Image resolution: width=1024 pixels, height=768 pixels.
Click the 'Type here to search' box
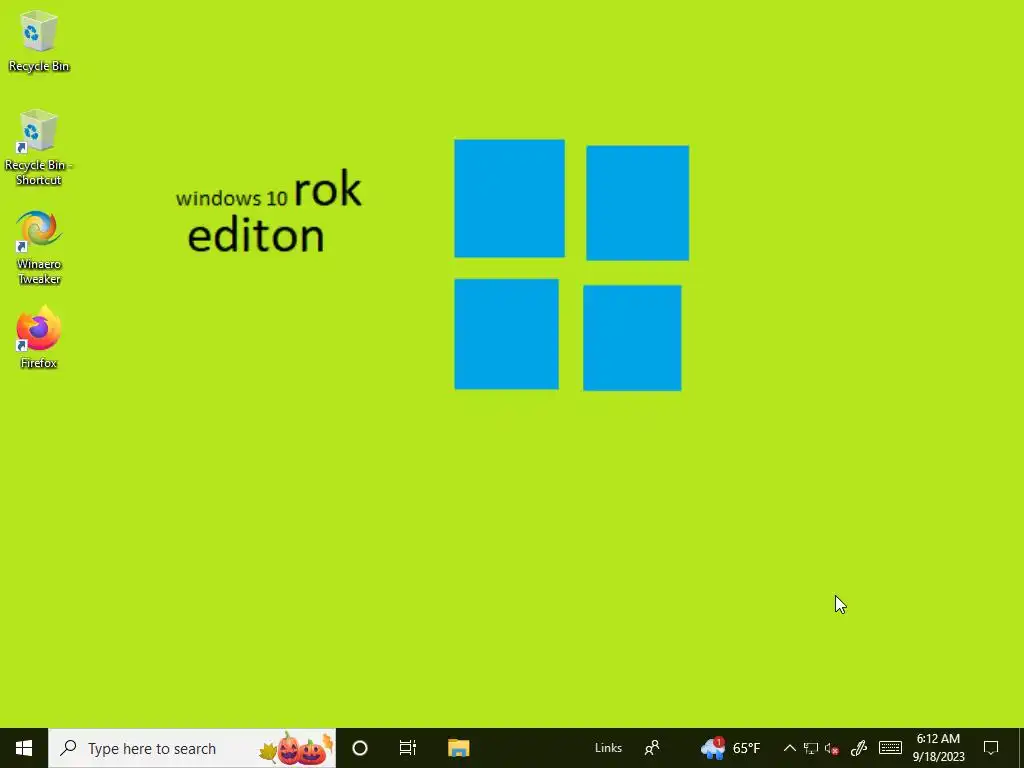click(192, 748)
